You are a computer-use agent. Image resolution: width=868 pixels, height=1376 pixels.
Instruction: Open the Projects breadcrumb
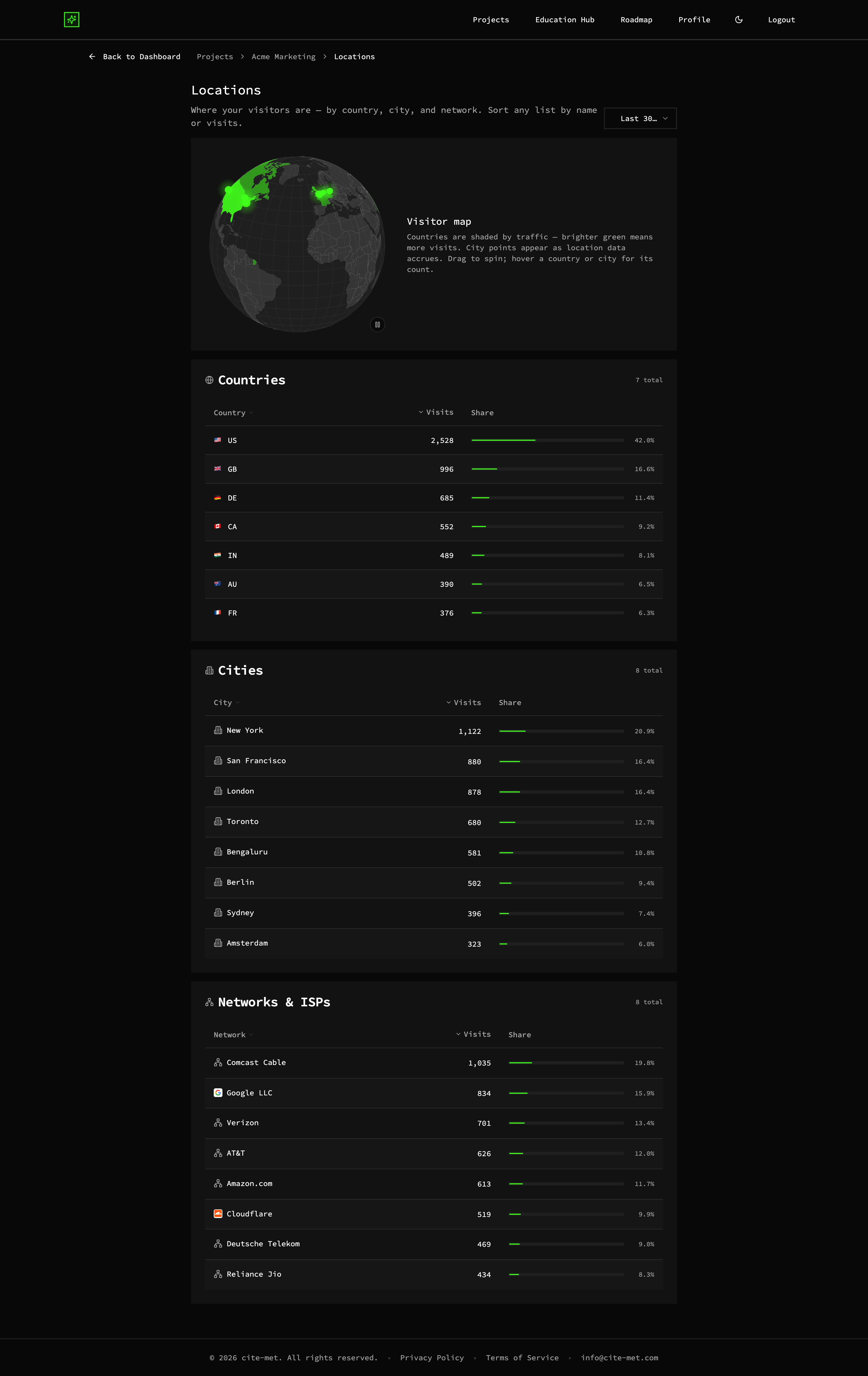point(215,56)
